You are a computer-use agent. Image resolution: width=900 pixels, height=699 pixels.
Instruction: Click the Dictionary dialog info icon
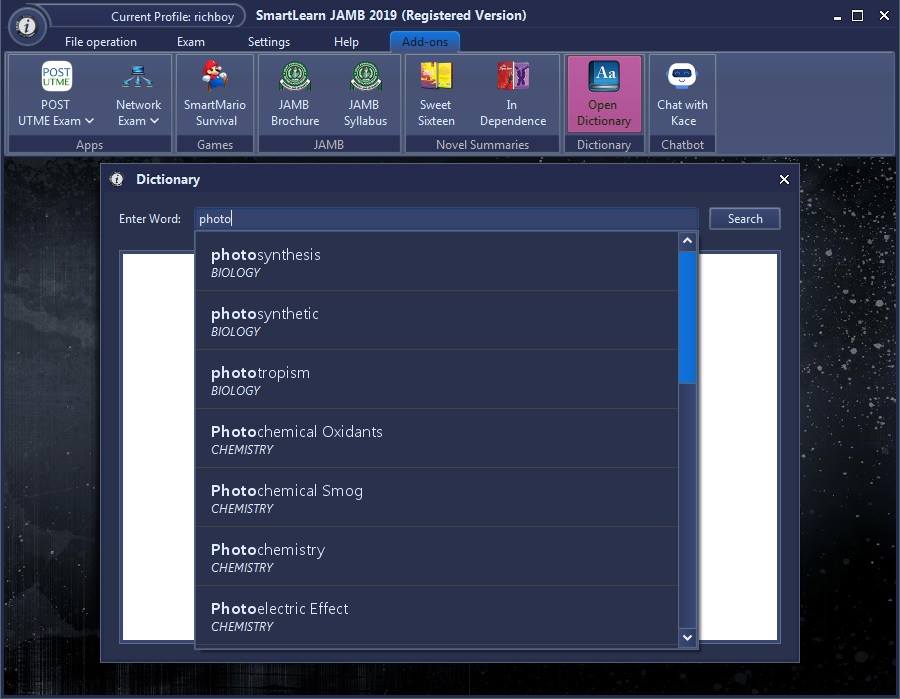[117, 180]
